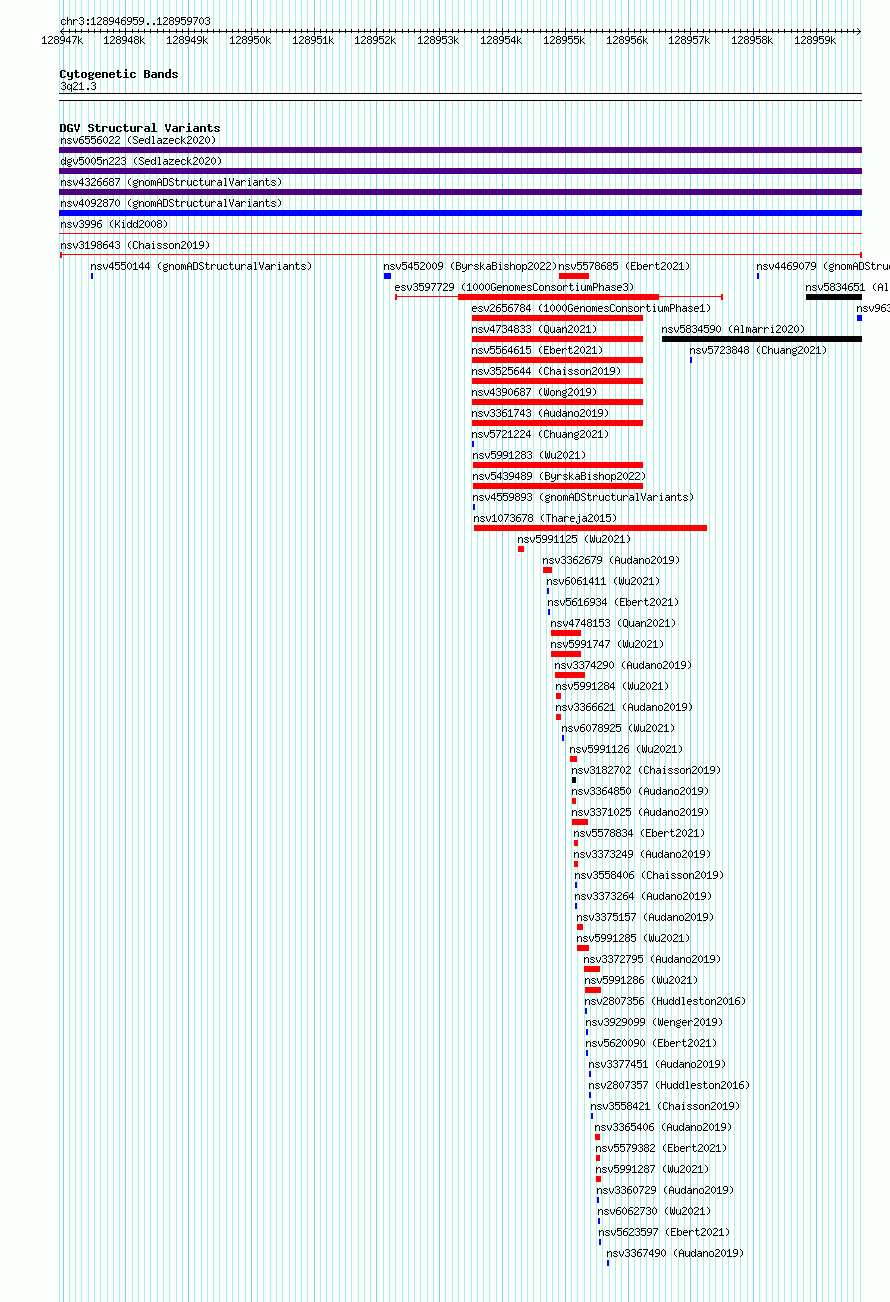890x1302 pixels.
Task: Click the nsv5578834 (Ebert2021) label
Action: (x=639, y=833)
